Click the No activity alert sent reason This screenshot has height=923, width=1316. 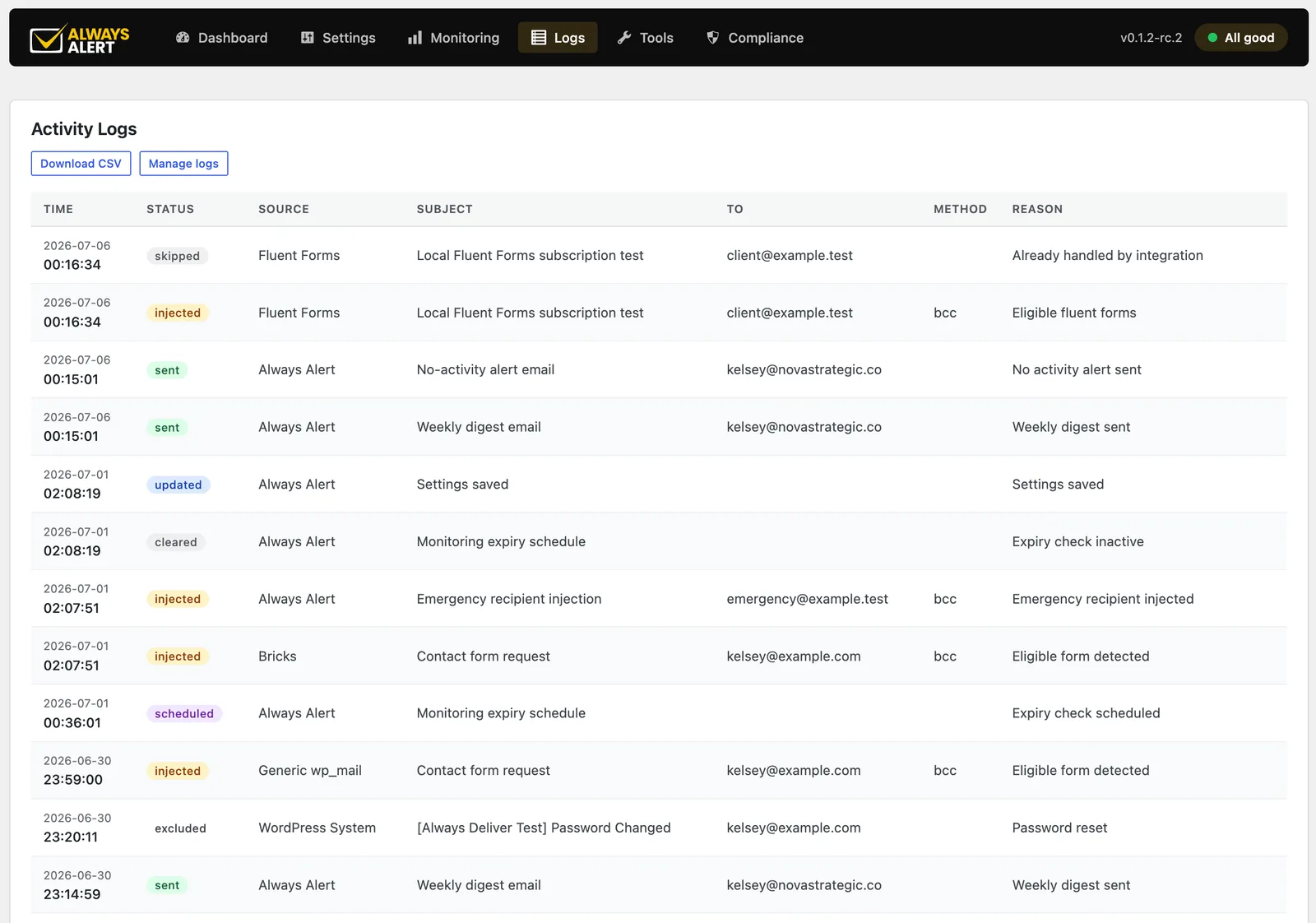point(1077,369)
